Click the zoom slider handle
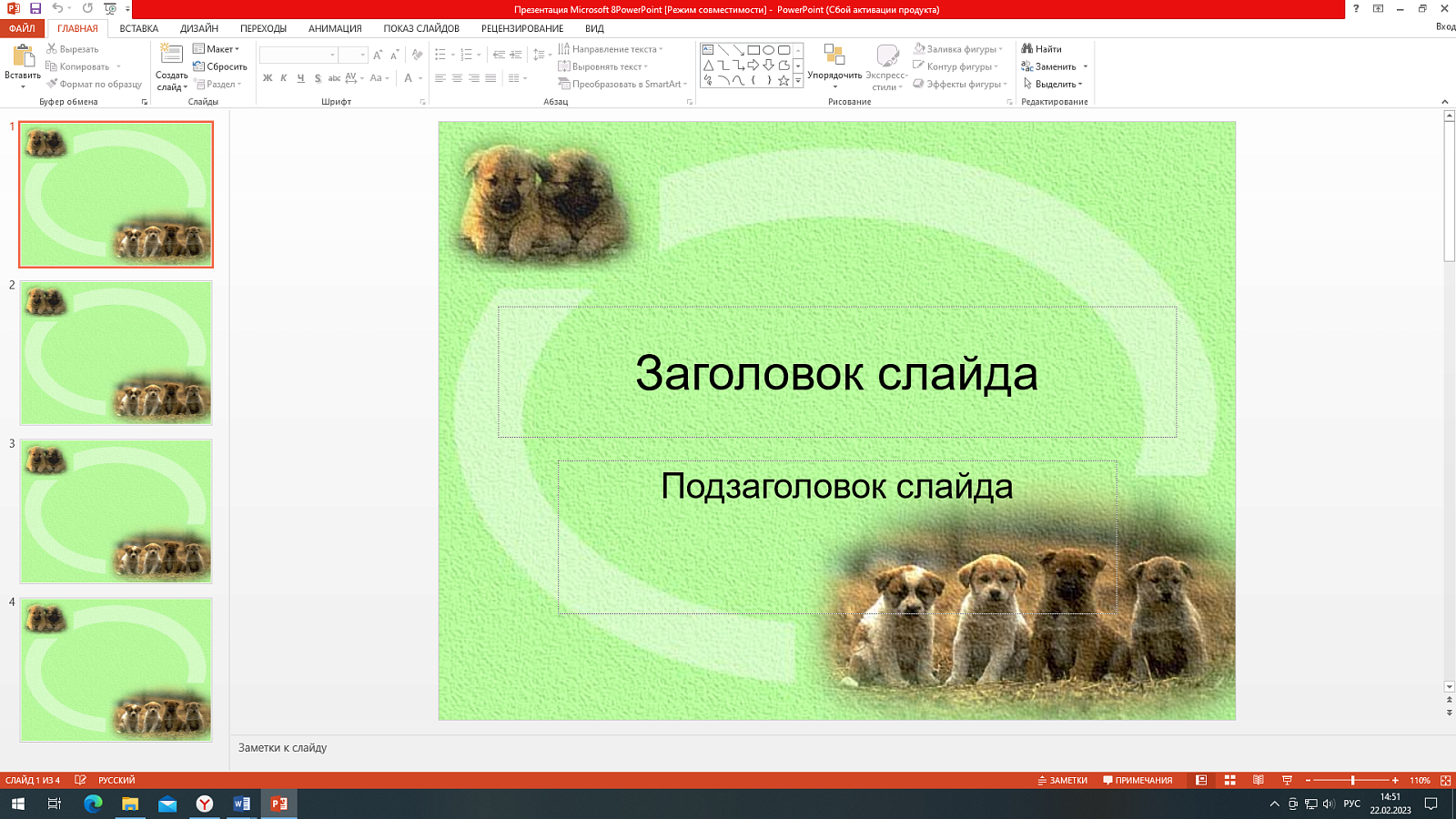The width and height of the screenshot is (1456, 819). click(x=1353, y=780)
